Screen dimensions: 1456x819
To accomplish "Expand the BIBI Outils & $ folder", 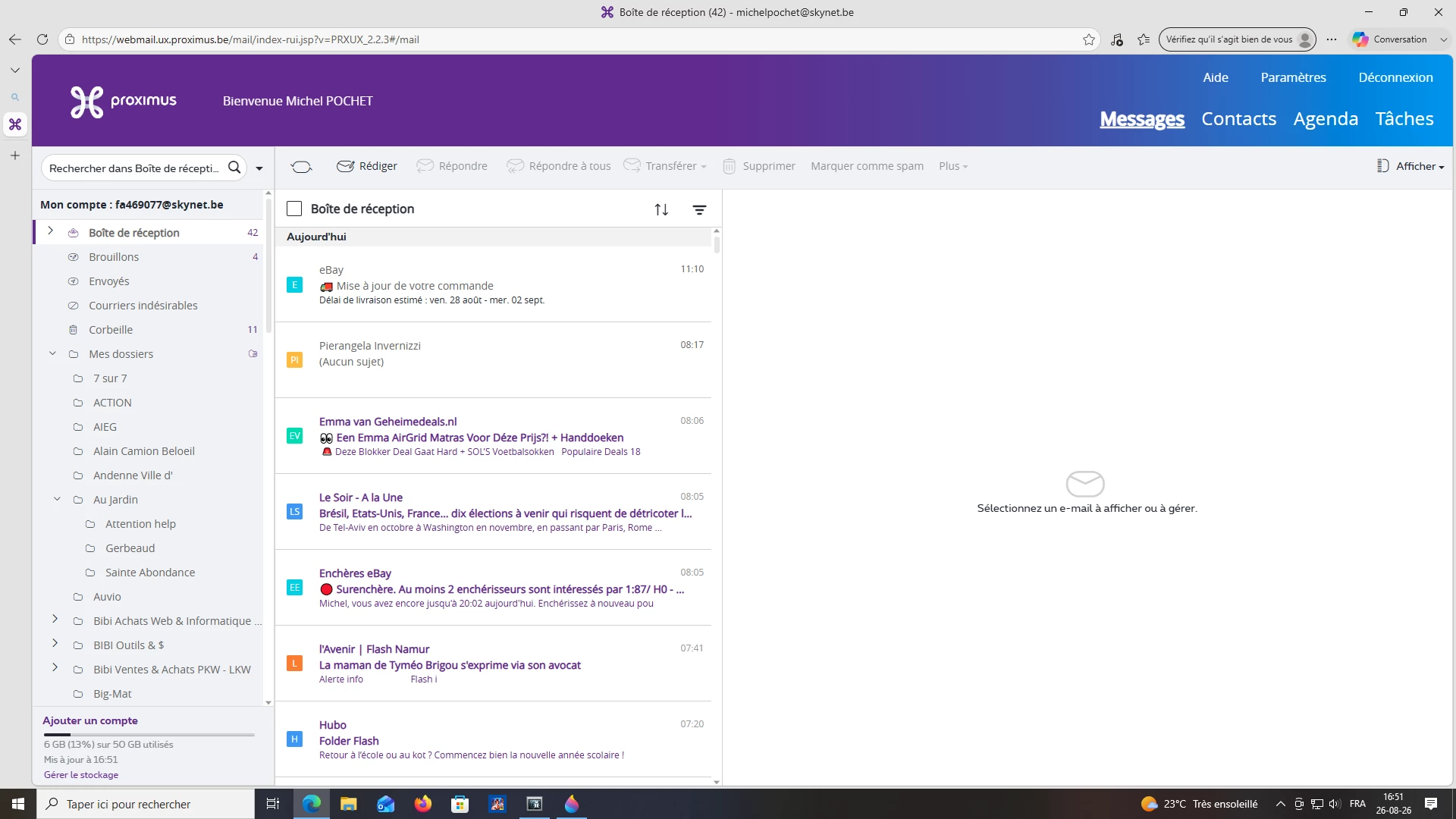I will 55,644.
